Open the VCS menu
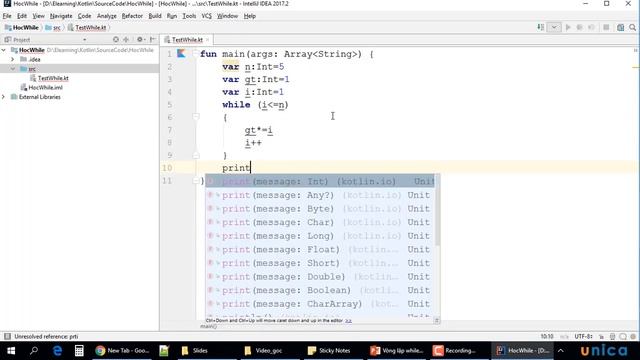The height and width of the screenshot is (360, 640). 207,16
